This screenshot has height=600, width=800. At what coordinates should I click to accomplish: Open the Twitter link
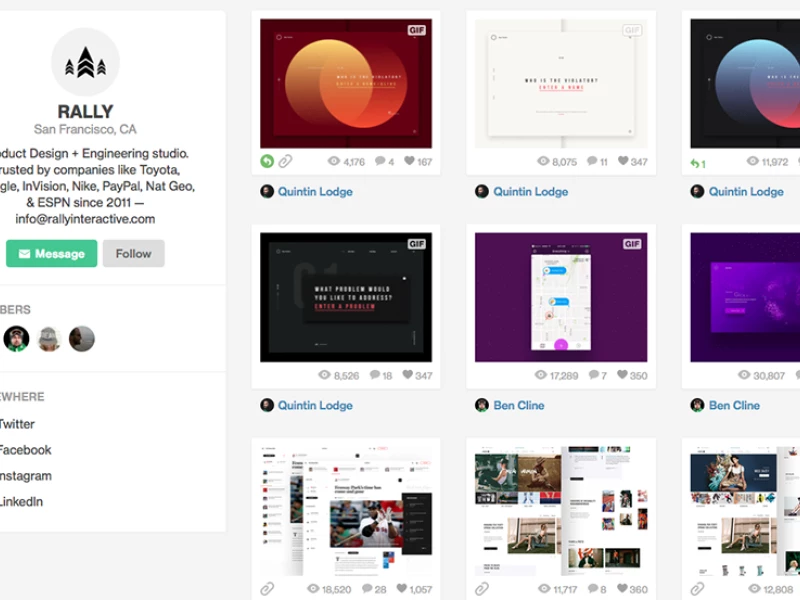pos(16,424)
